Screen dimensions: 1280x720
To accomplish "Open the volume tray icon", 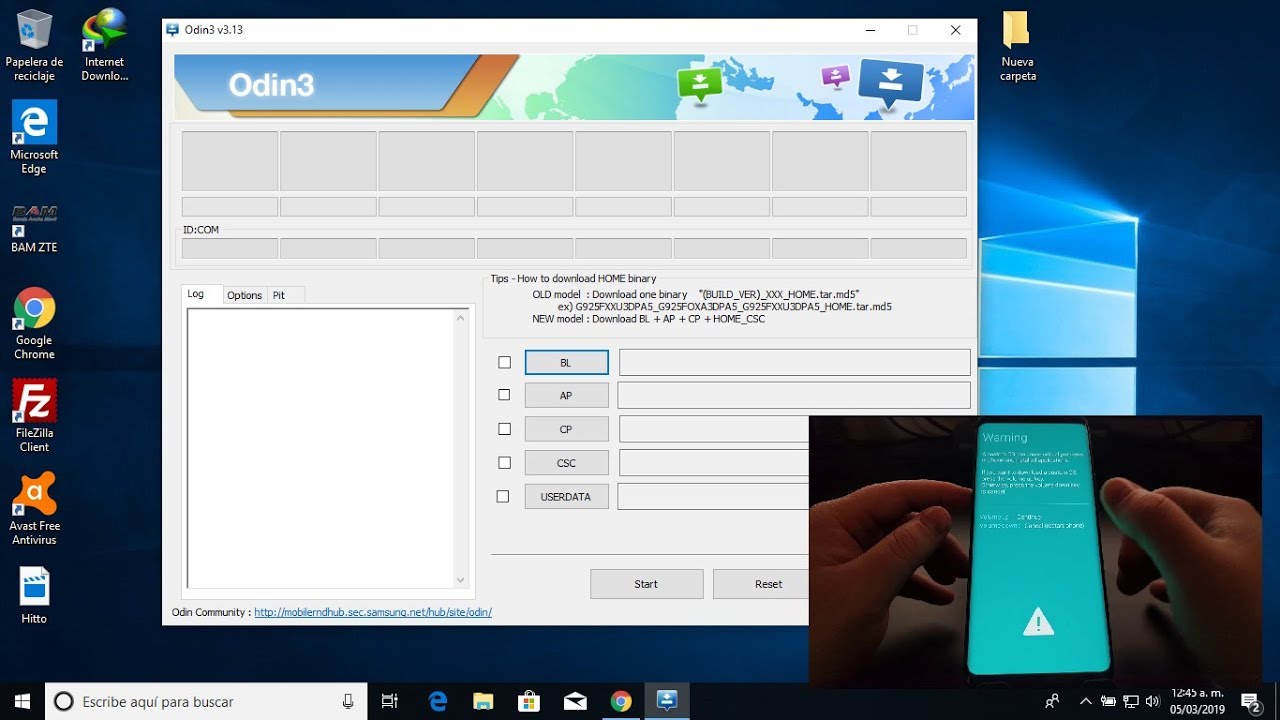I will (1153, 702).
